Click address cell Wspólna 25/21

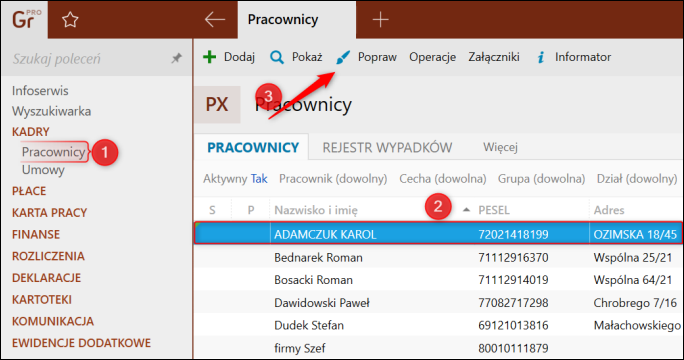click(633, 257)
